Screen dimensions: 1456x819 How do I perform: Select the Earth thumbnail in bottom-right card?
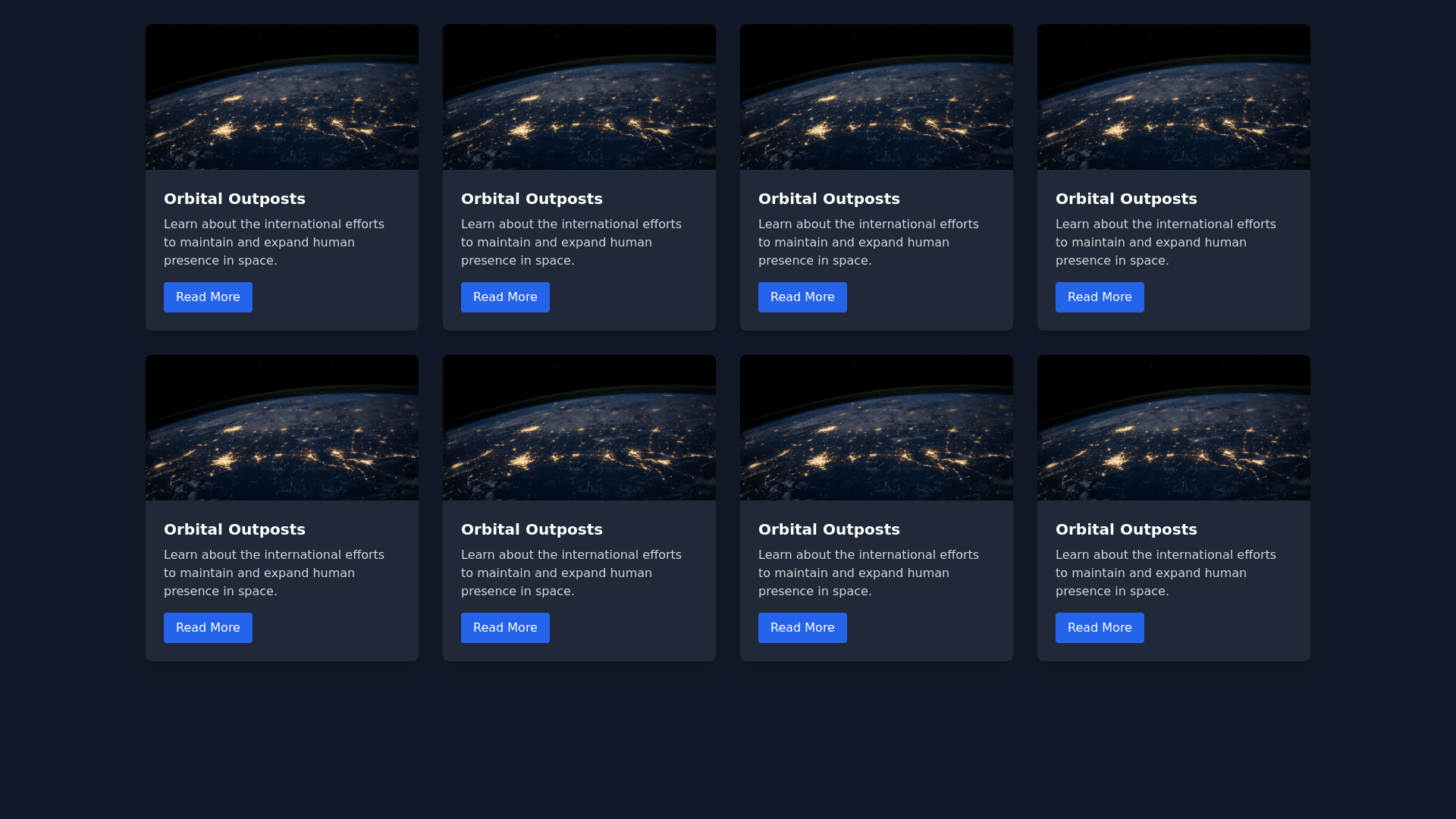coord(1174,428)
